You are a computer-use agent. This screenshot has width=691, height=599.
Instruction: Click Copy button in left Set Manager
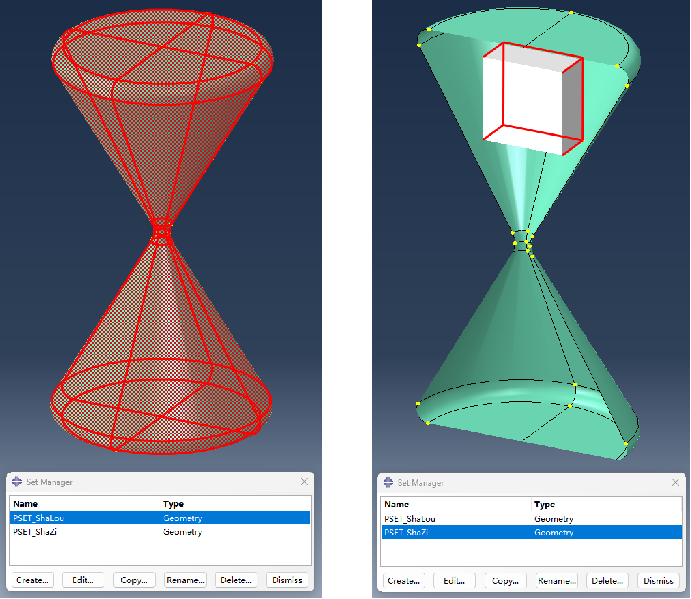(134, 580)
